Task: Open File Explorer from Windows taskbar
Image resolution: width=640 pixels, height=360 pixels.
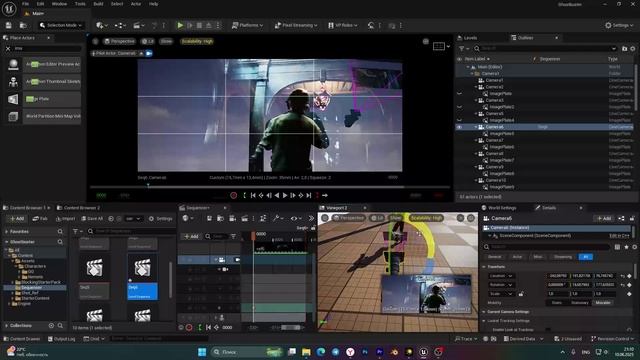Action: coord(306,352)
